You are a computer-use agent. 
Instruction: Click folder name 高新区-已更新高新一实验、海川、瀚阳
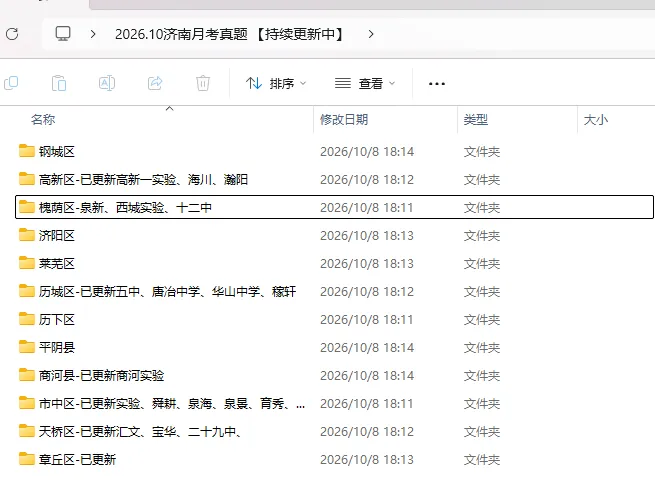[x=143, y=180]
